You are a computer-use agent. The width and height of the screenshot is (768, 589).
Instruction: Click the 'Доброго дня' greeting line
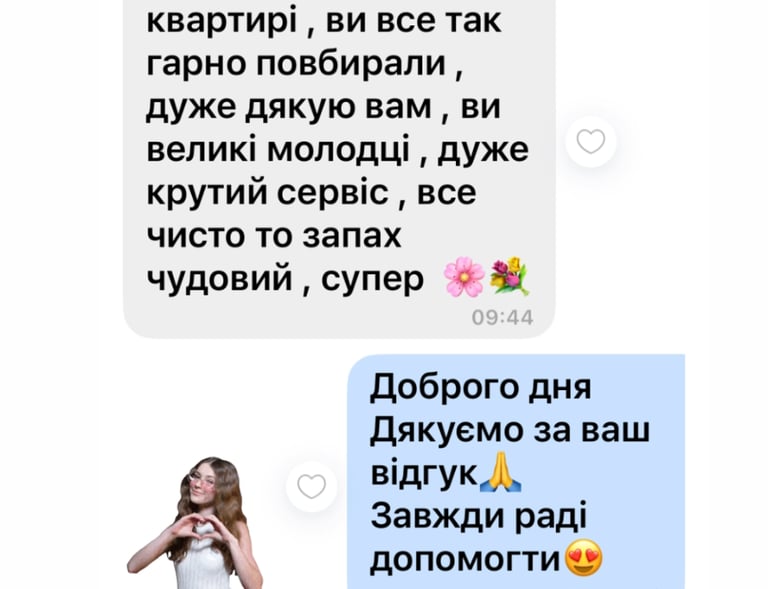pyautogui.click(x=480, y=386)
